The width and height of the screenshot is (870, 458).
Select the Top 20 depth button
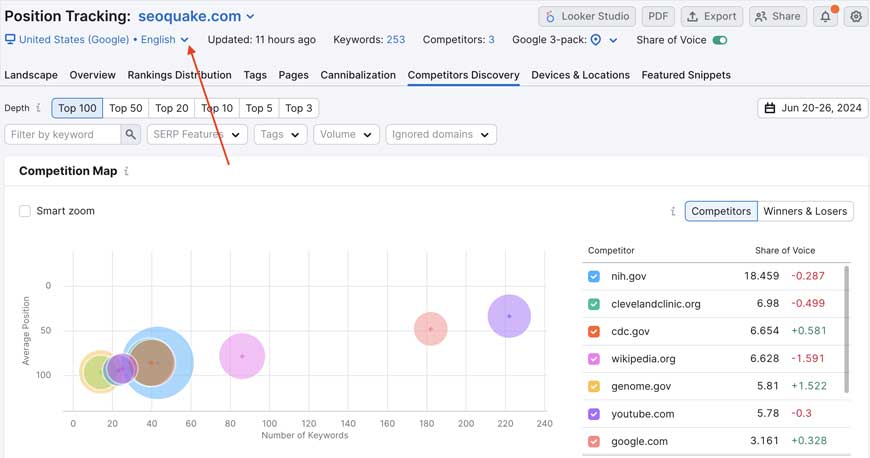(172, 108)
